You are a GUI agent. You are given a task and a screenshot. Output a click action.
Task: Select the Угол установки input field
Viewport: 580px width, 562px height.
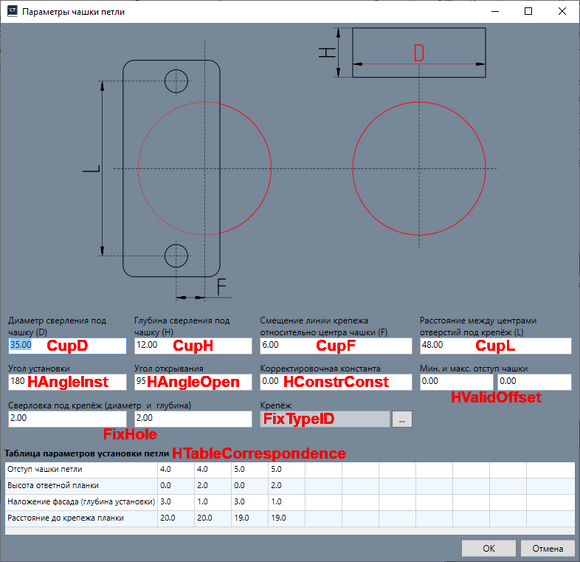67,382
